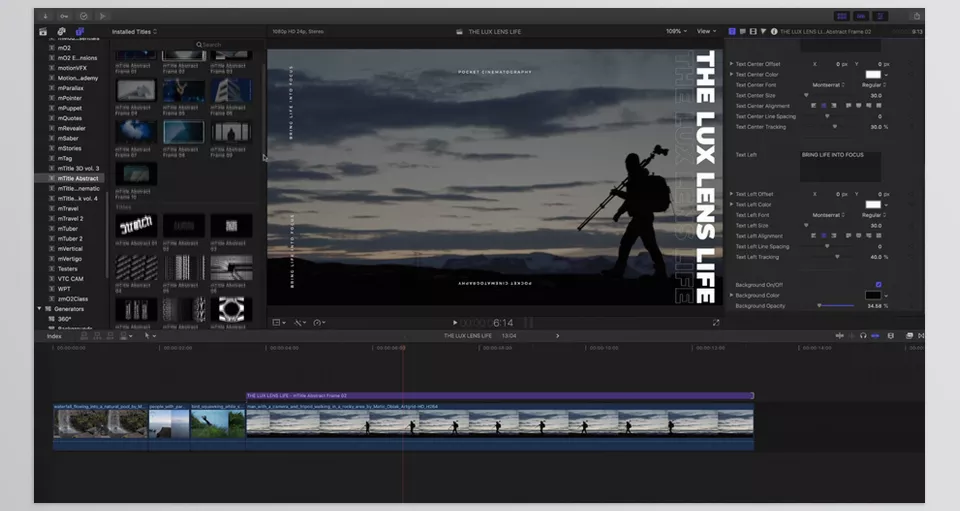Viewport: 960px width, 511px height.
Task: Set Text Left Alignment to right
Action: click(833, 236)
